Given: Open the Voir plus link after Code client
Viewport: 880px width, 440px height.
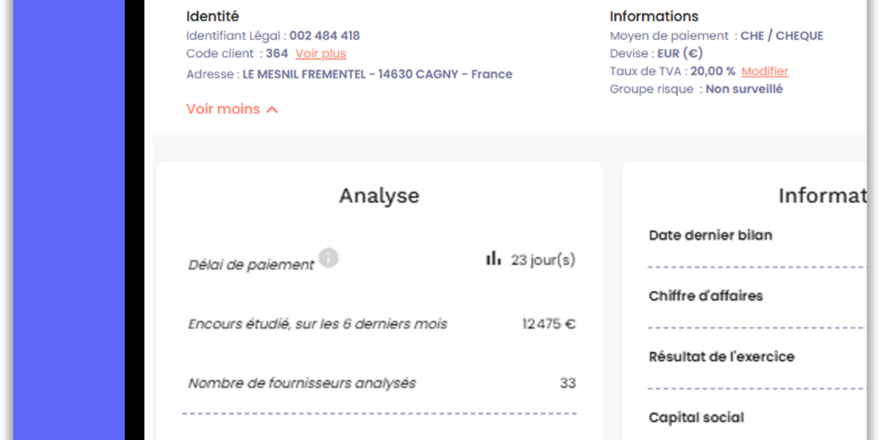Looking at the screenshot, I should [x=321, y=54].
